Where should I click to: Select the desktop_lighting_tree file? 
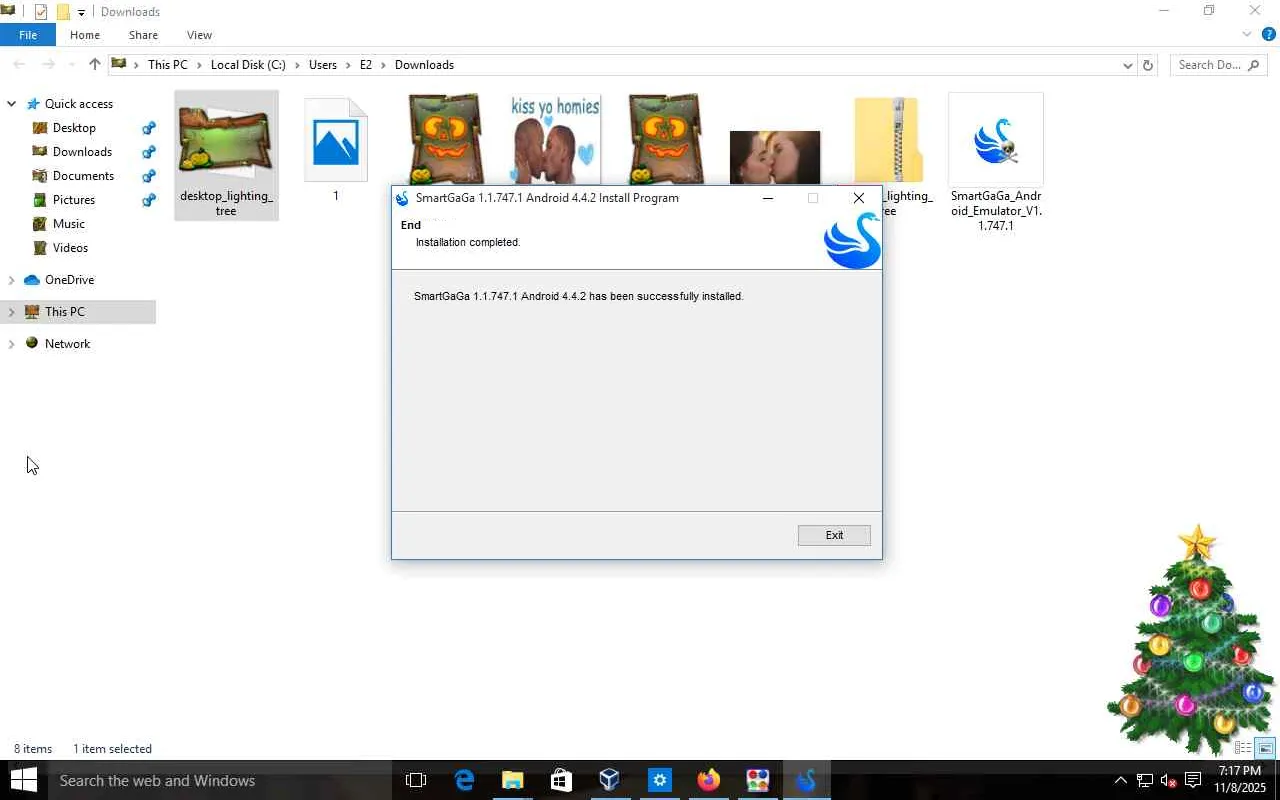(226, 156)
